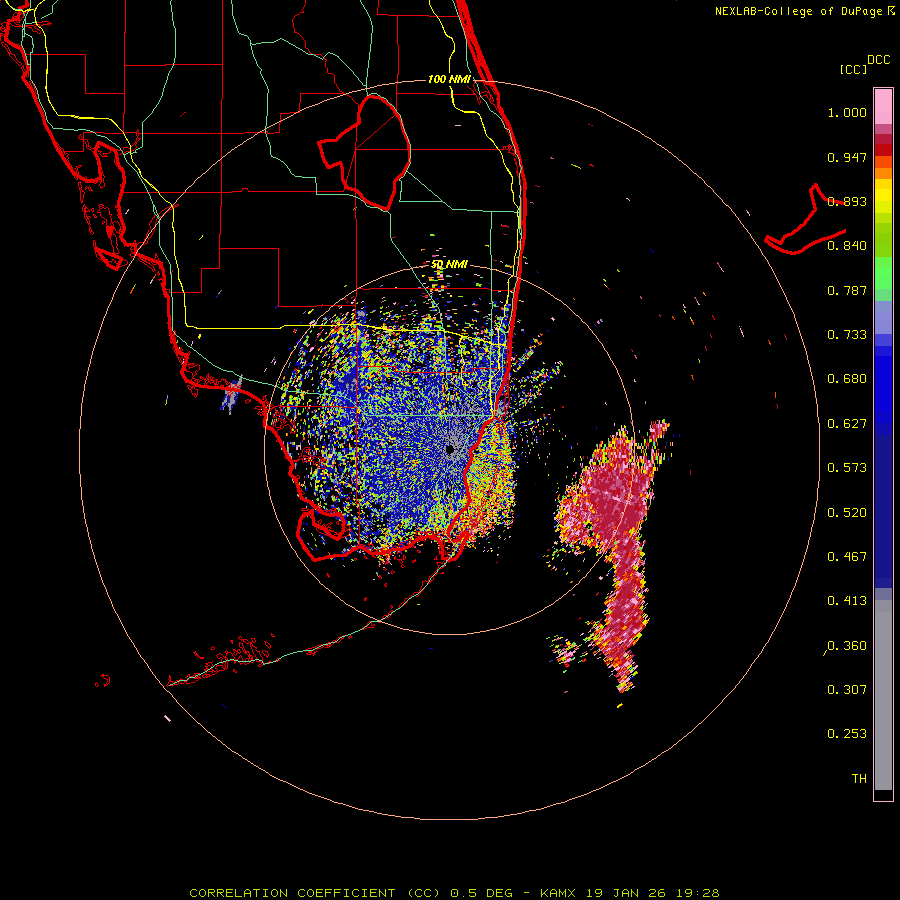Click the NEXLAB-College of DuPage header text
Viewport: 900px width, 900px height.
[804, 11]
